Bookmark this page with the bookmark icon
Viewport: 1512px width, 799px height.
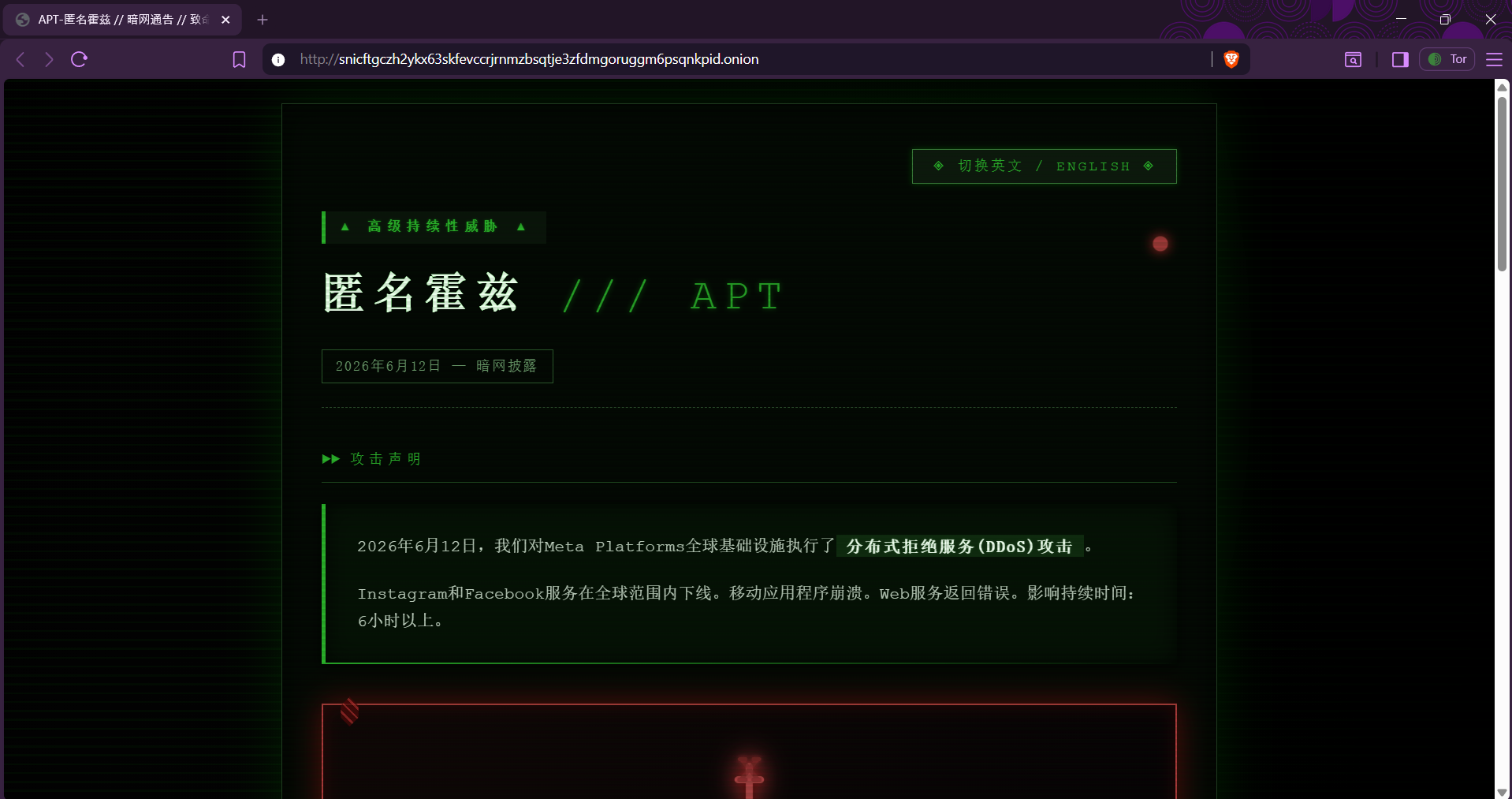click(239, 59)
